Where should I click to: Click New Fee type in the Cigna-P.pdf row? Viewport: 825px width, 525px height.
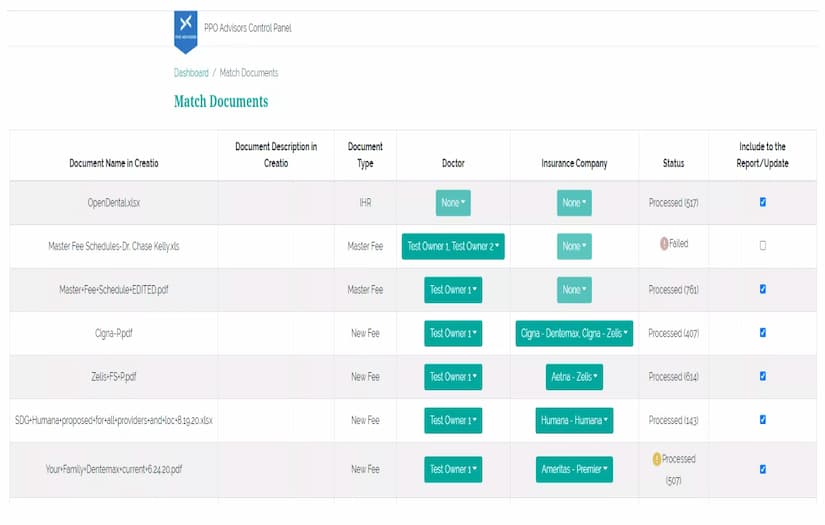(x=365, y=333)
